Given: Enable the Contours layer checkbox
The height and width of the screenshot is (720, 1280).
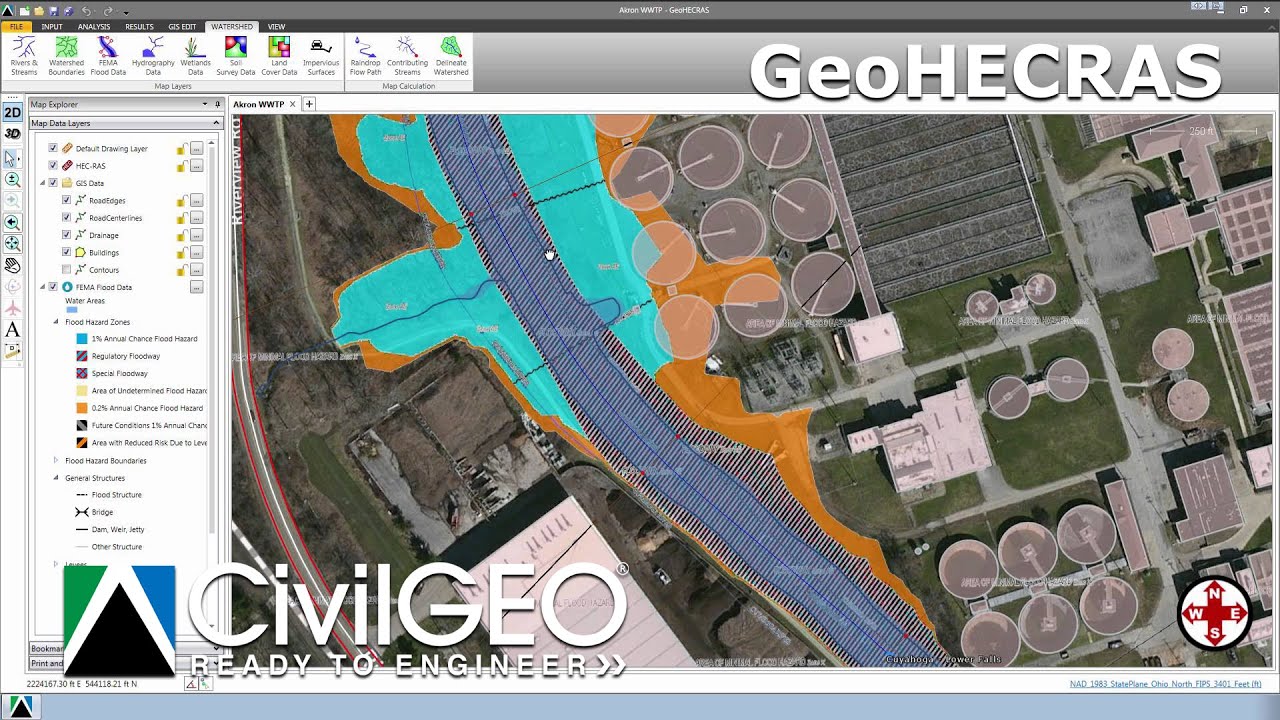Looking at the screenshot, I should tap(67, 269).
